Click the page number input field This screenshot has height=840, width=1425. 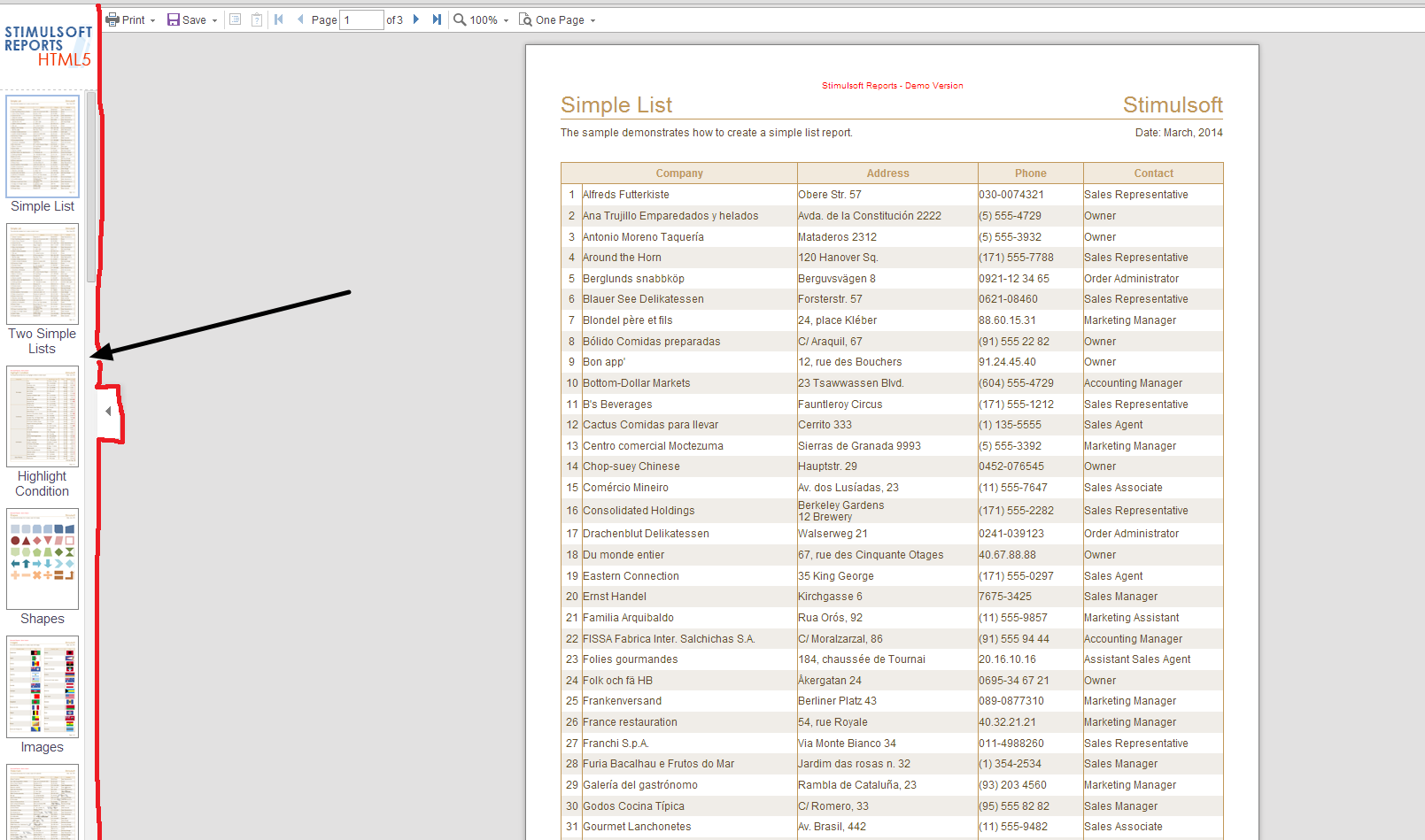pyautogui.click(x=361, y=19)
